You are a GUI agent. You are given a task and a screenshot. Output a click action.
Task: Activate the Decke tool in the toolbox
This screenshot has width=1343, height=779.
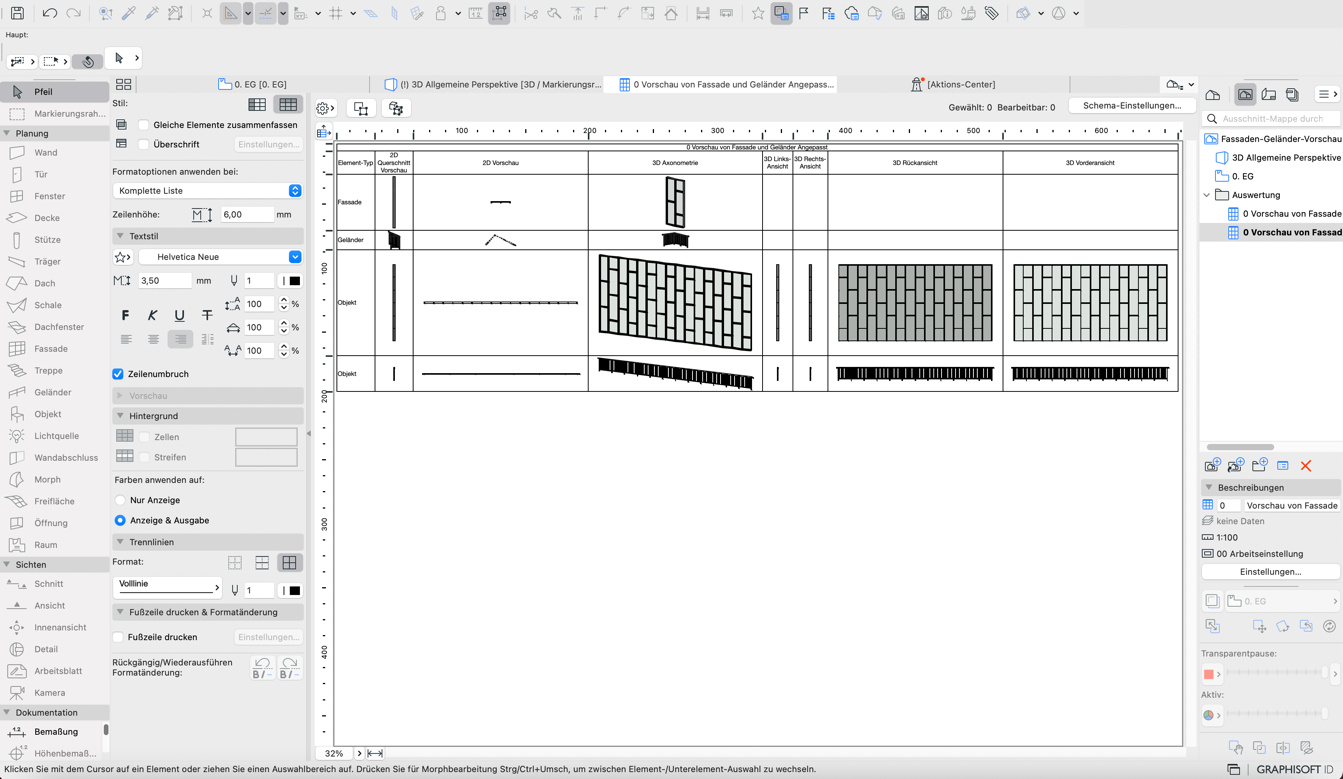pyautogui.click(x=54, y=218)
